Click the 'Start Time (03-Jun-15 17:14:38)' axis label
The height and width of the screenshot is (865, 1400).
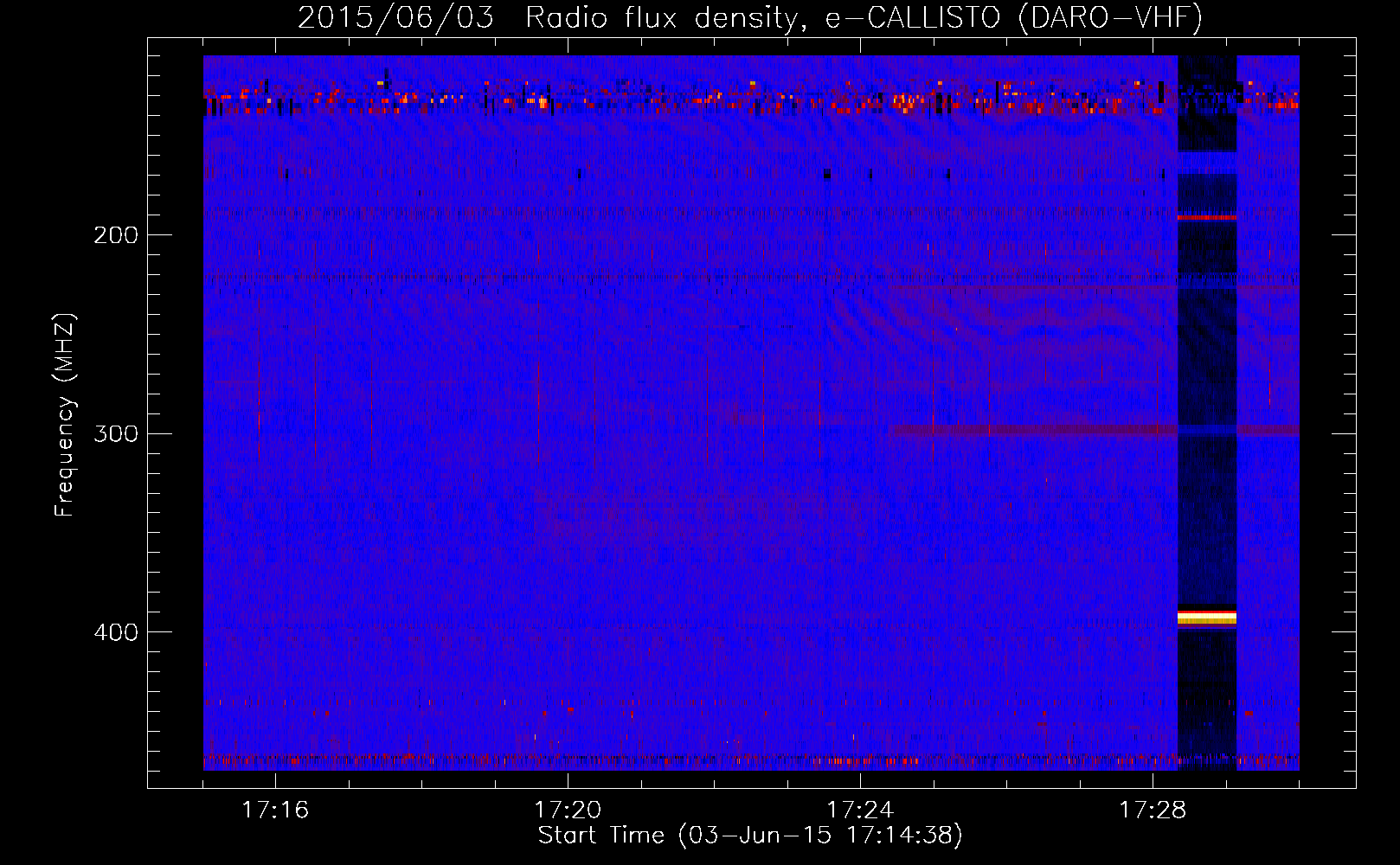coord(750,836)
